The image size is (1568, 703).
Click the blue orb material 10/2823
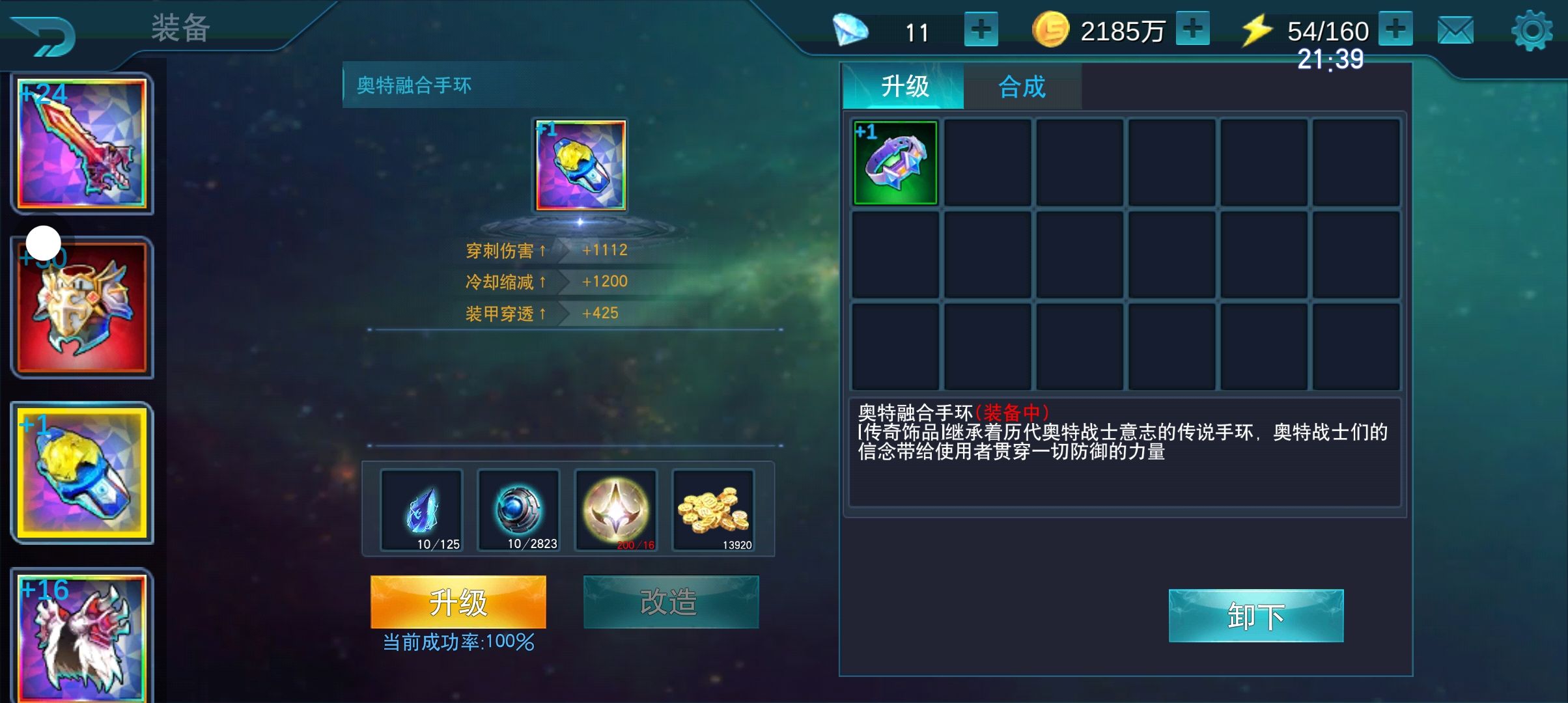[518, 511]
